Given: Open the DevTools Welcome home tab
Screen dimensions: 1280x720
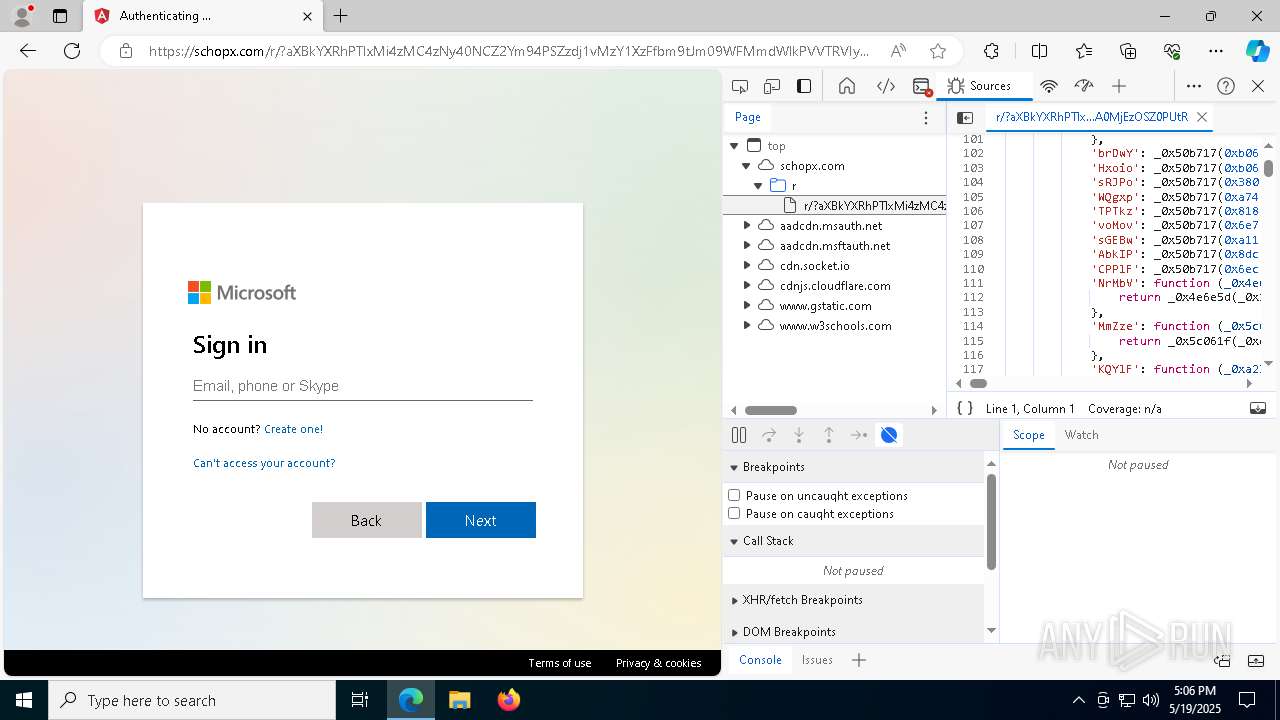Looking at the screenshot, I should pos(847,86).
